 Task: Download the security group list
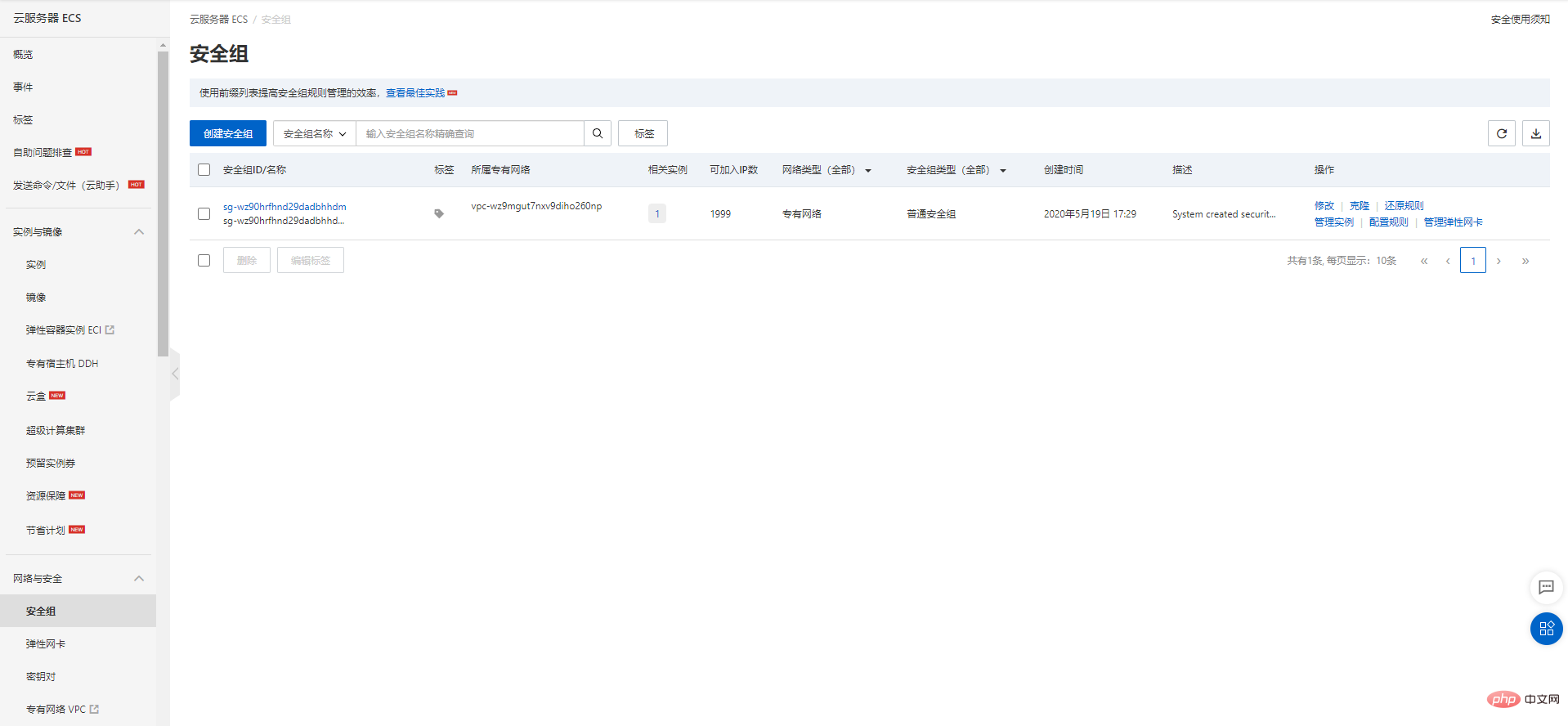(1536, 133)
